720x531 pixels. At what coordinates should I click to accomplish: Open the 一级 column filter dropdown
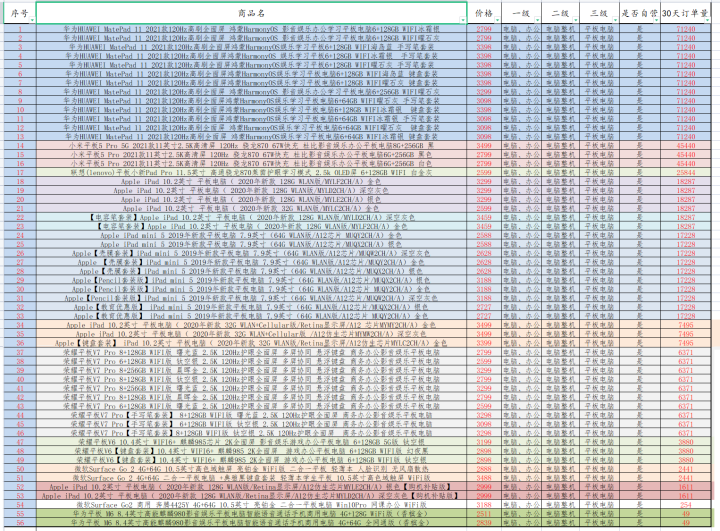(537, 20)
